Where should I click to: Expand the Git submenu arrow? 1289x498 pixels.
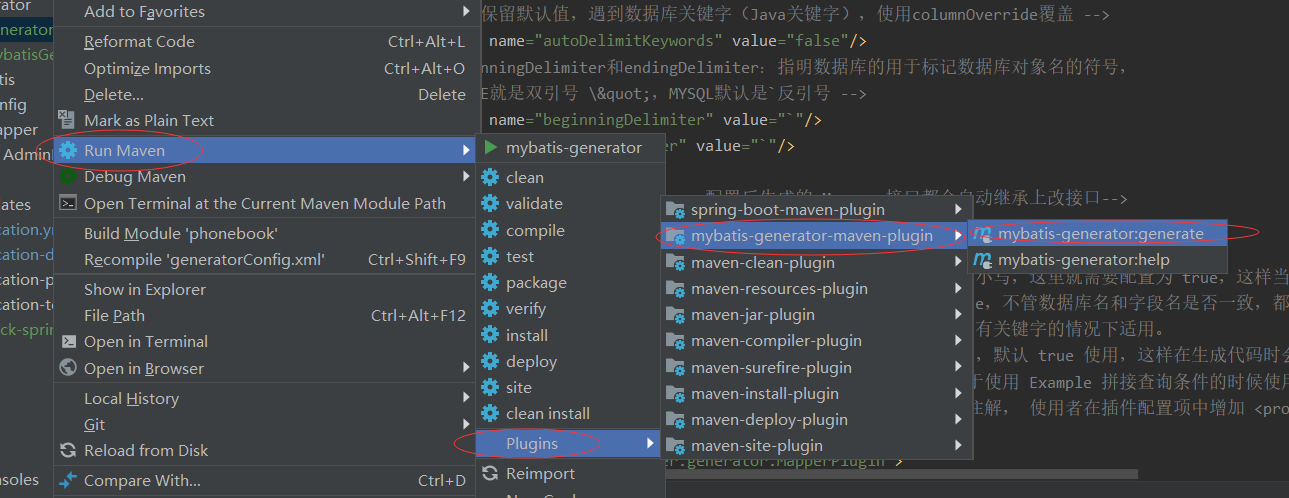coord(466,424)
